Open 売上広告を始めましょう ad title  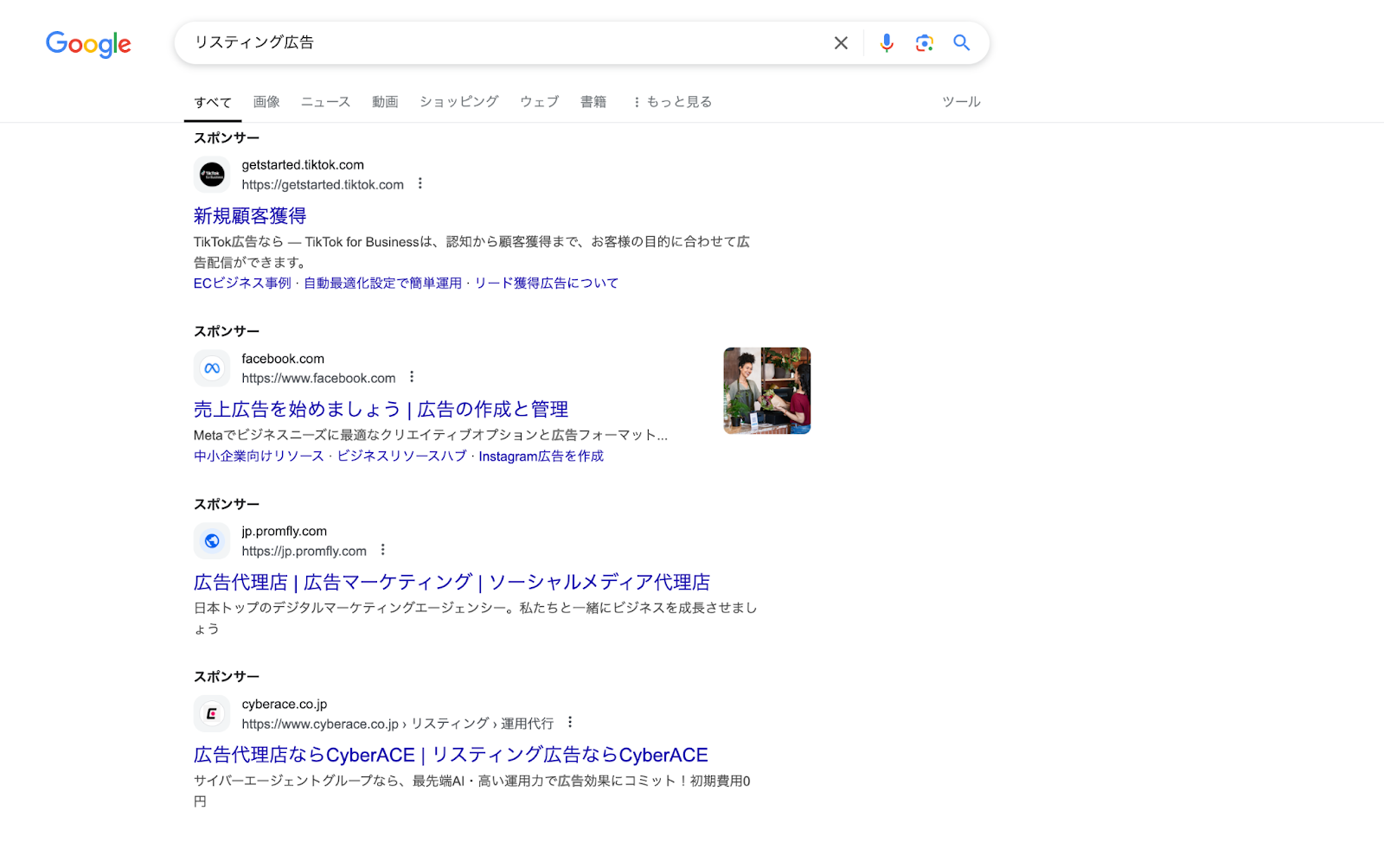tap(381, 410)
